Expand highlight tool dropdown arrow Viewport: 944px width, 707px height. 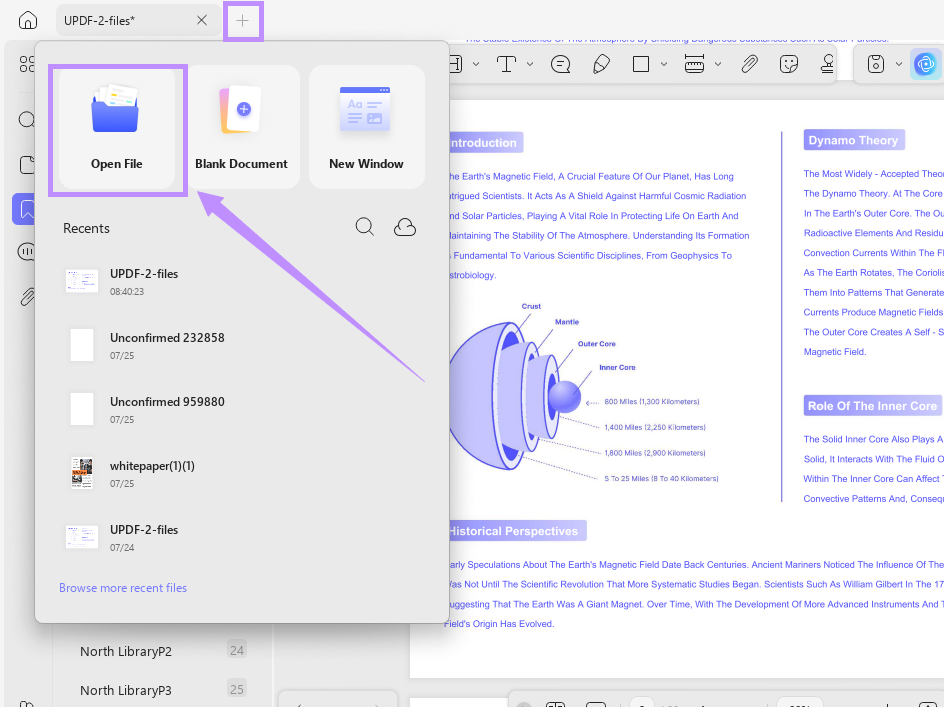(x=476, y=64)
